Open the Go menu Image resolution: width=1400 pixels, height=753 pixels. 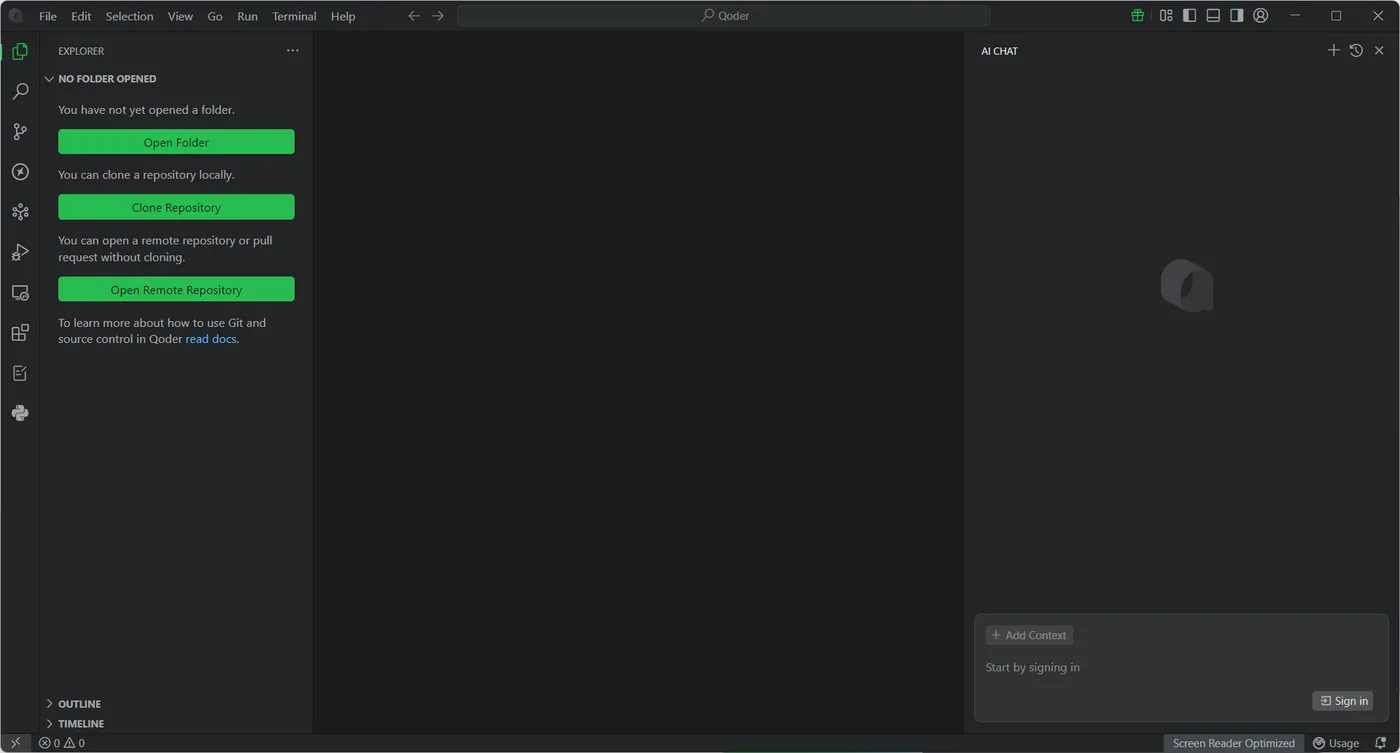click(215, 16)
